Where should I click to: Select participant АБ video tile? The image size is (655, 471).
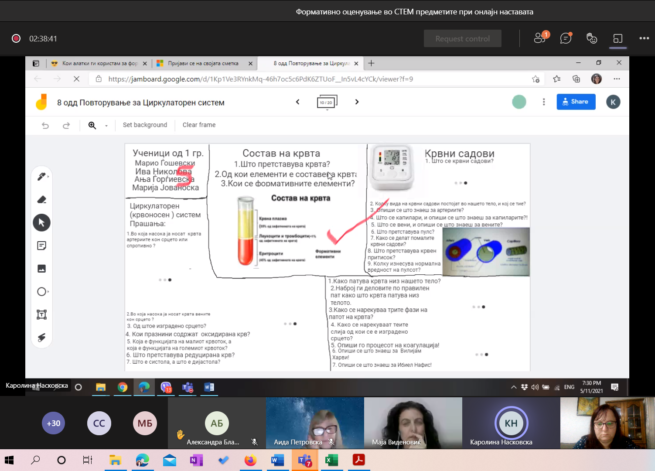(x=216, y=423)
